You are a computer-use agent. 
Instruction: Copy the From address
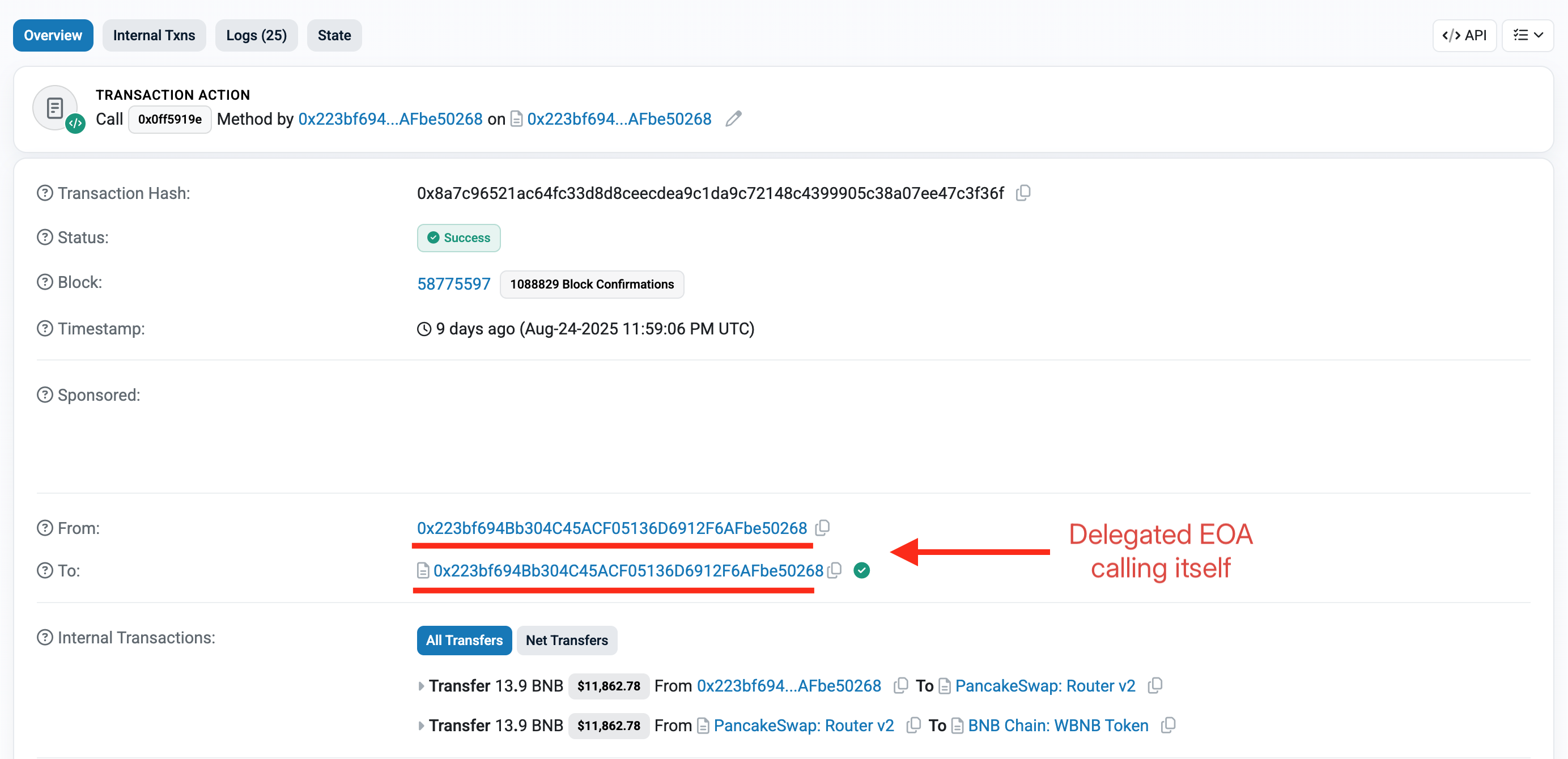coord(822,527)
